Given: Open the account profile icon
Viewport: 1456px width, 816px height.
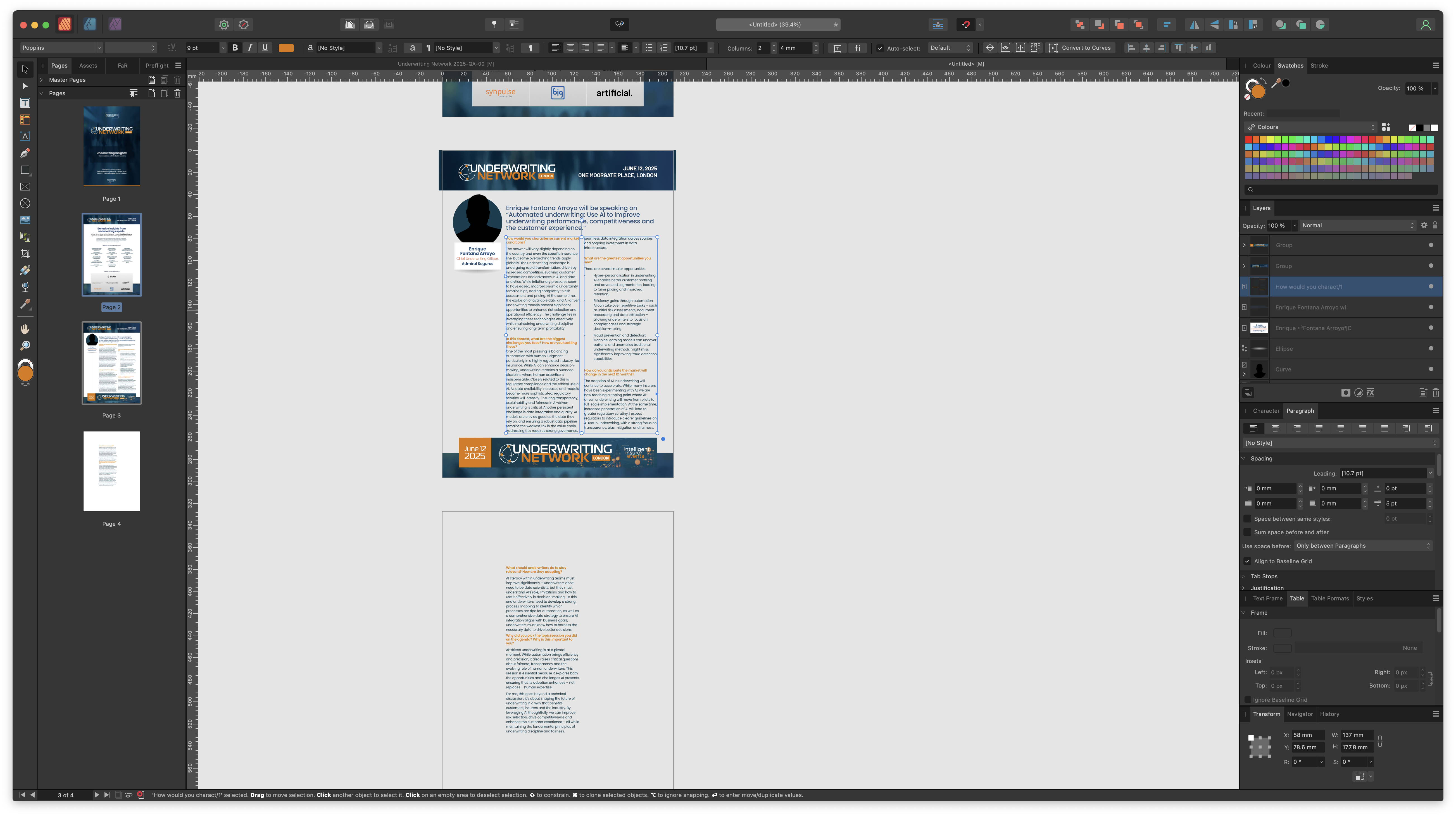Looking at the screenshot, I should tap(1426, 24).
